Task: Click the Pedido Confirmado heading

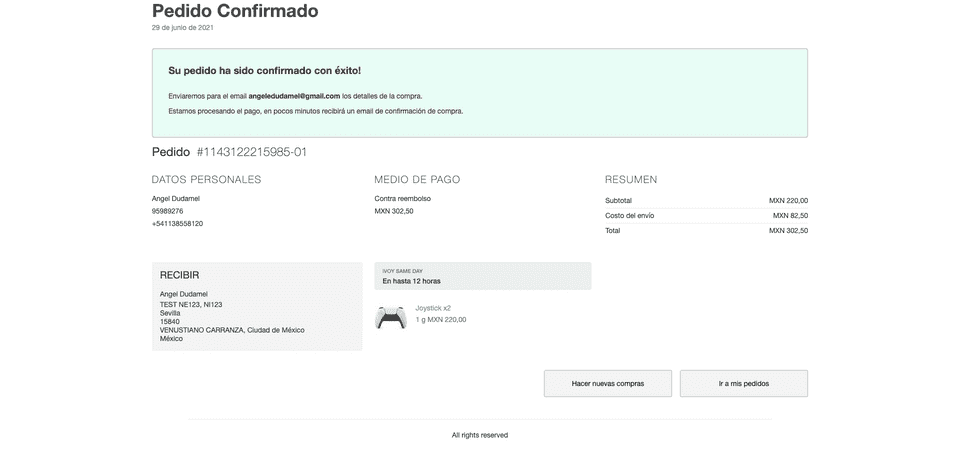Action: click(235, 11)
